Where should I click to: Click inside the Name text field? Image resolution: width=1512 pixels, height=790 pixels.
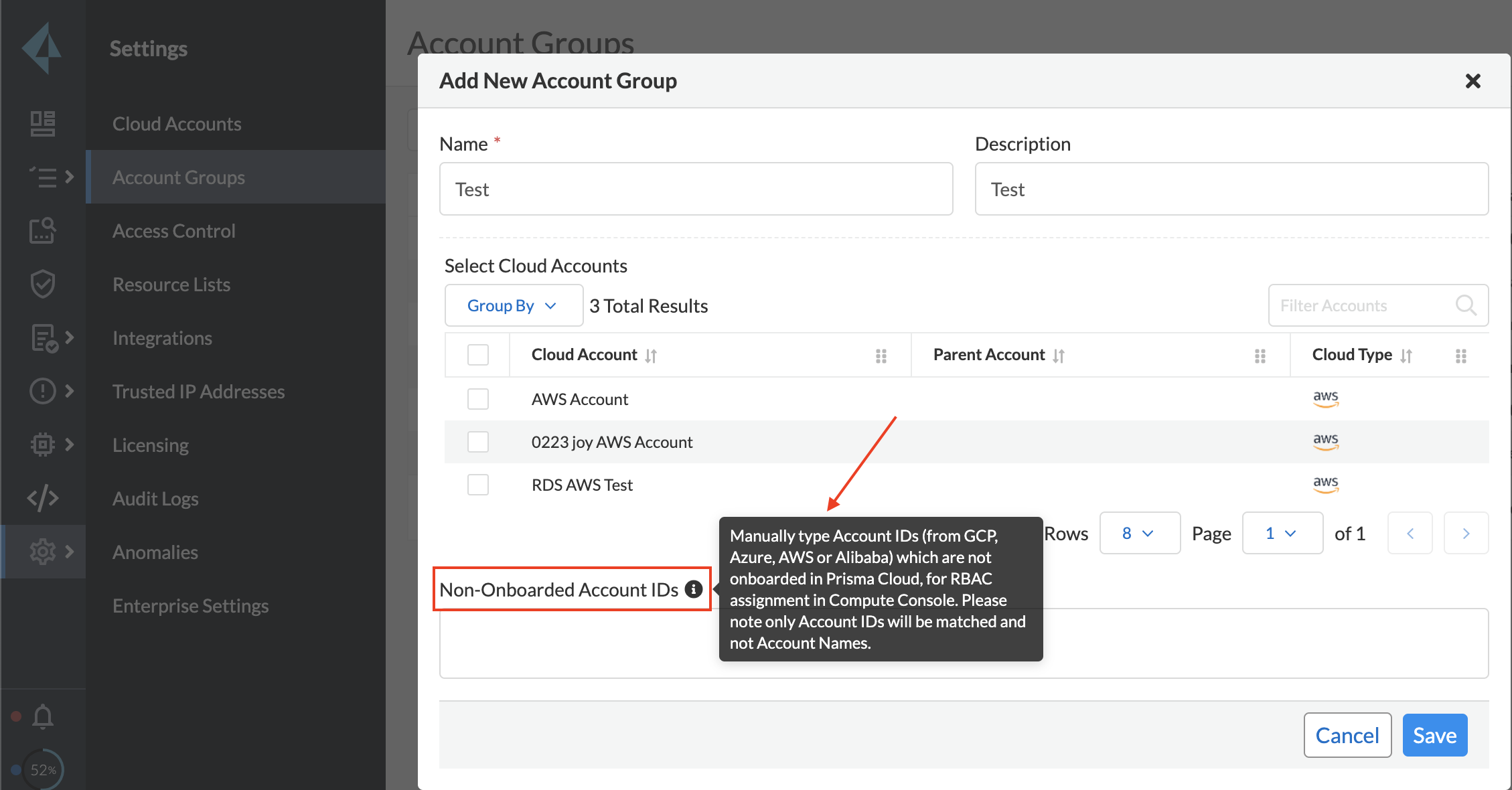coord(696,189)
